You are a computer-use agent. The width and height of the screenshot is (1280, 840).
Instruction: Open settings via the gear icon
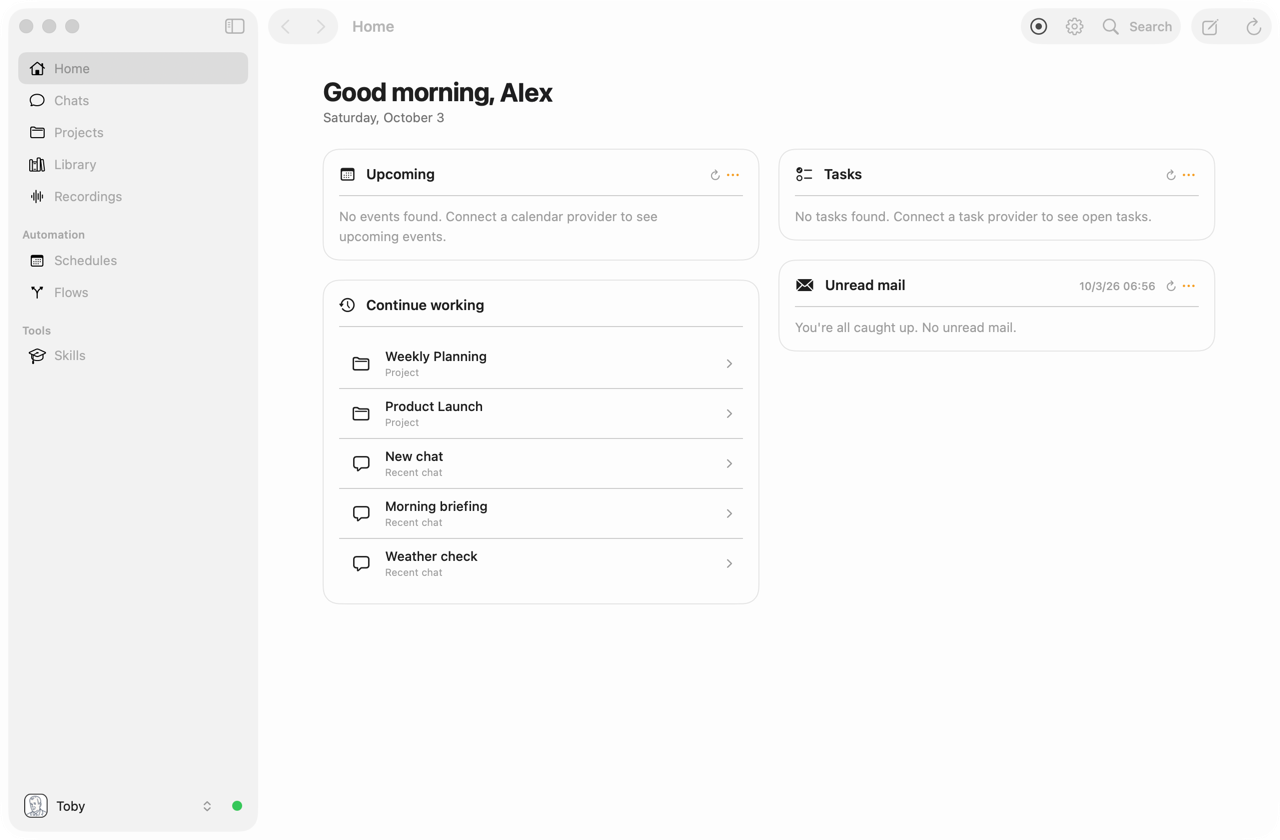coord(1074,27)
